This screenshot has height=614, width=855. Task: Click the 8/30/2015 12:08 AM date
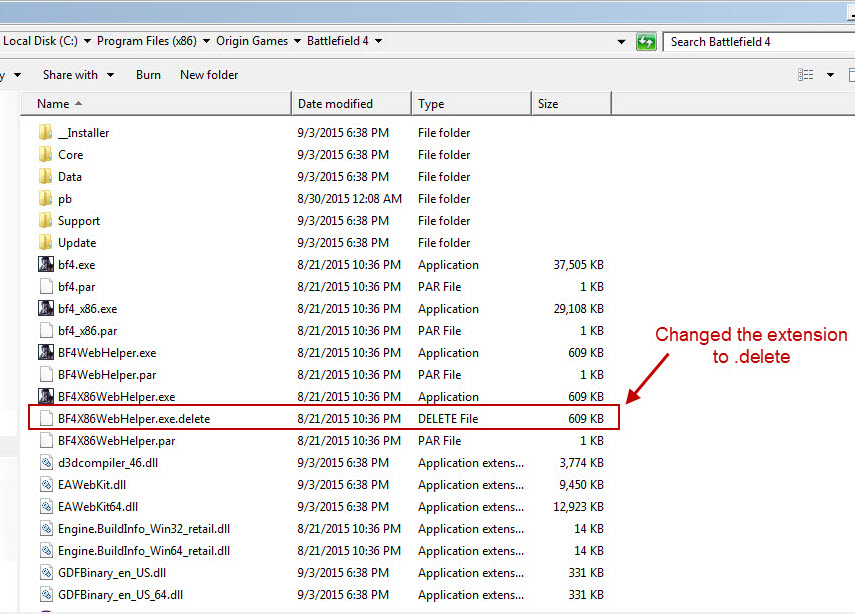tap(350, 199)
